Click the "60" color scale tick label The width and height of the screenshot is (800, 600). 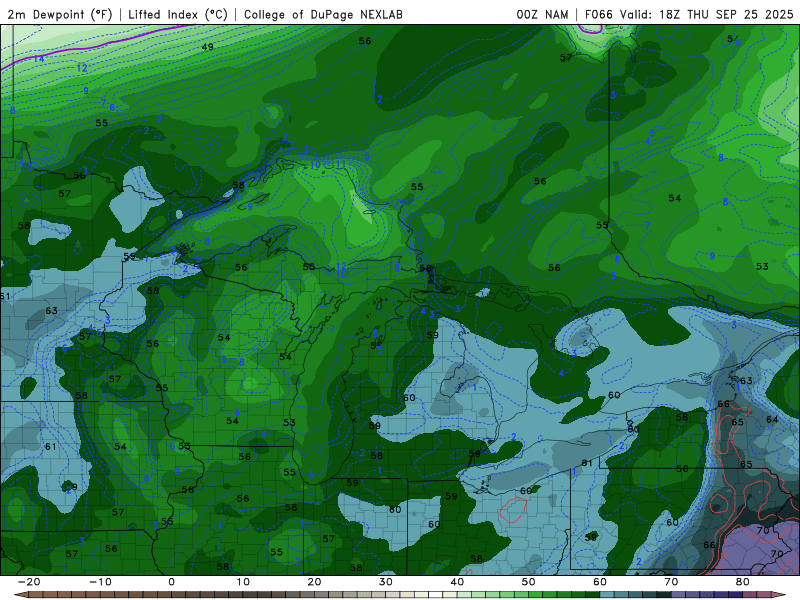click(600, 582)
